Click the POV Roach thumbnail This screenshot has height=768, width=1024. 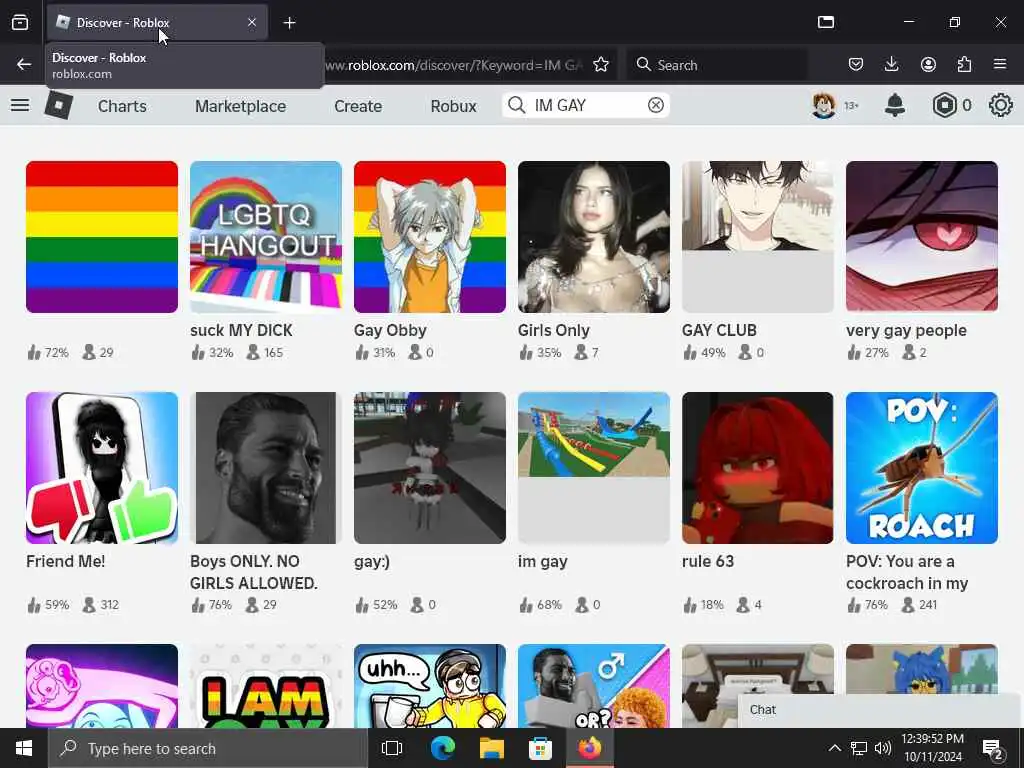(921, 468)
